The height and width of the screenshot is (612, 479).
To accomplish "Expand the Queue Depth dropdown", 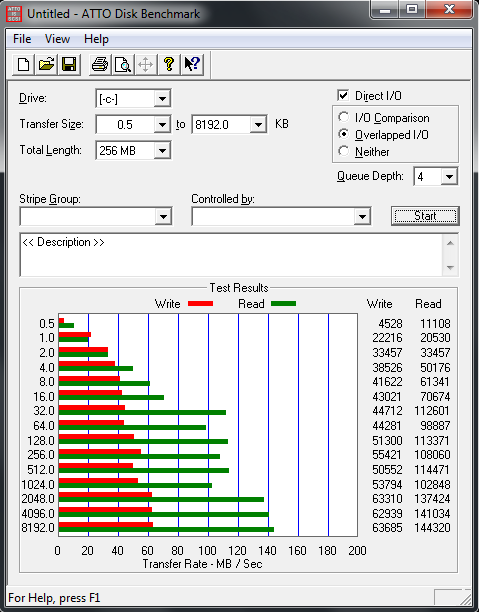I will click(449, 177).
